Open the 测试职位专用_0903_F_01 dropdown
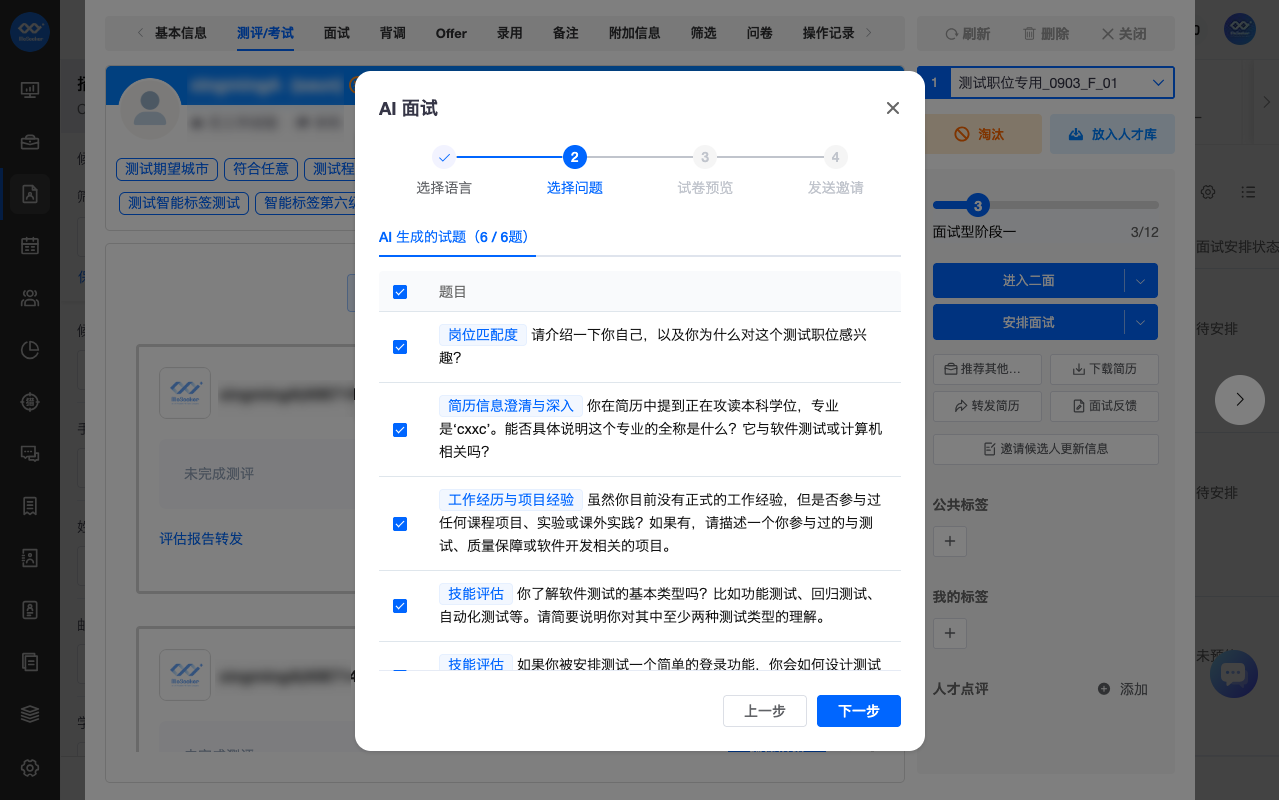Viewport: 1279px width, 800px height. tap(1060, 83)
